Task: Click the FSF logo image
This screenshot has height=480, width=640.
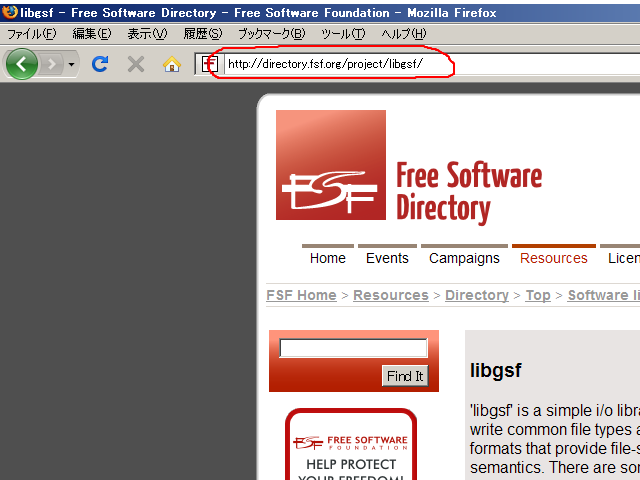Action: pos(331,165)
